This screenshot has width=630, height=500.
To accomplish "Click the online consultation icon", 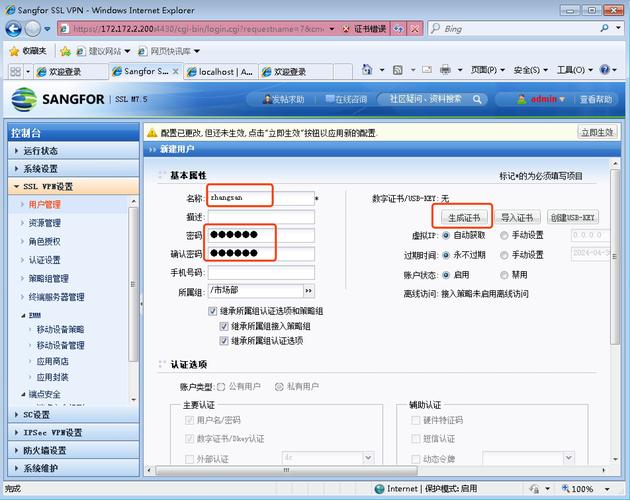I will (329, 98).
